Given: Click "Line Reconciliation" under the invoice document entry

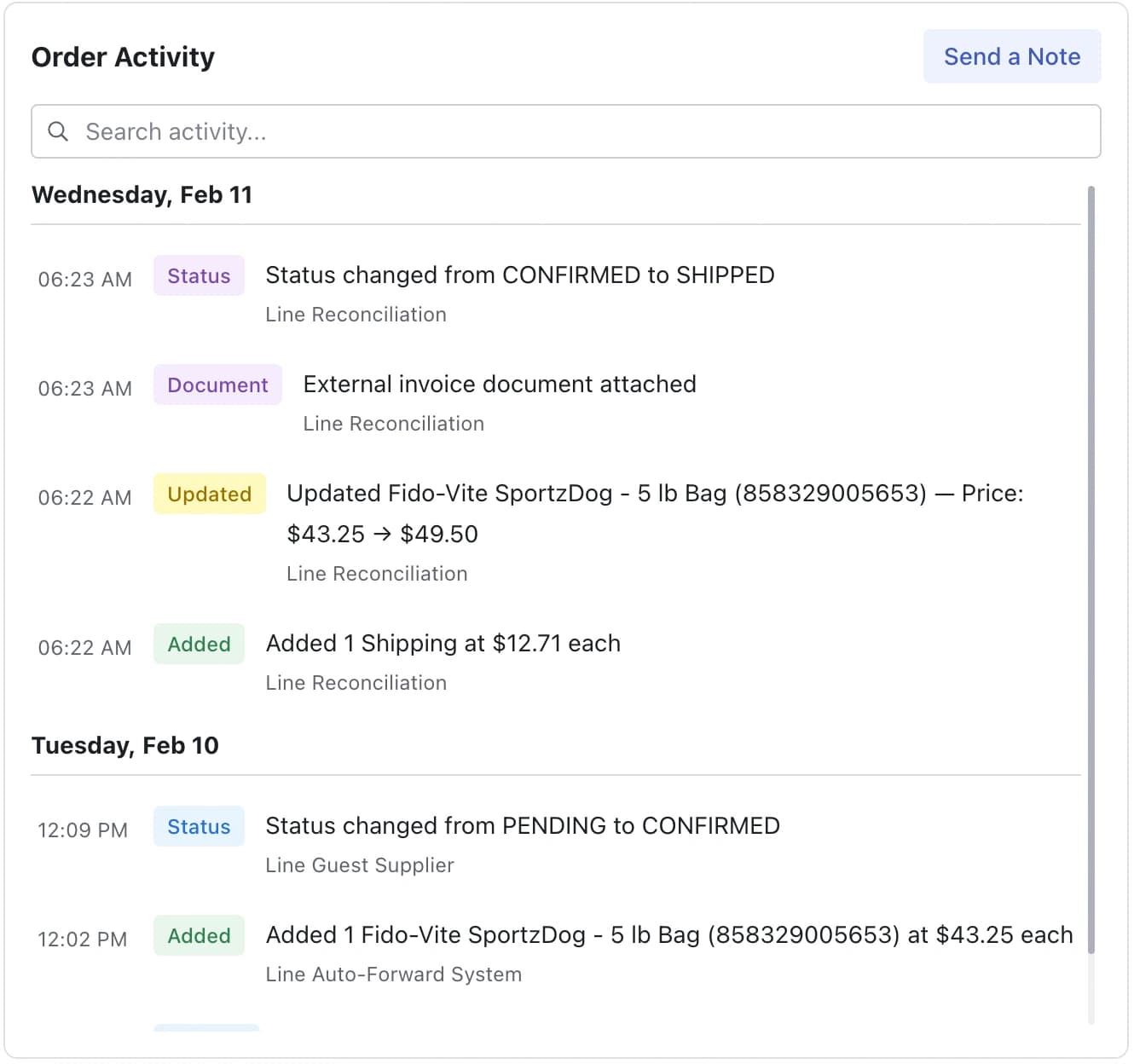Looking at the screenshot, I should point(394,424).
